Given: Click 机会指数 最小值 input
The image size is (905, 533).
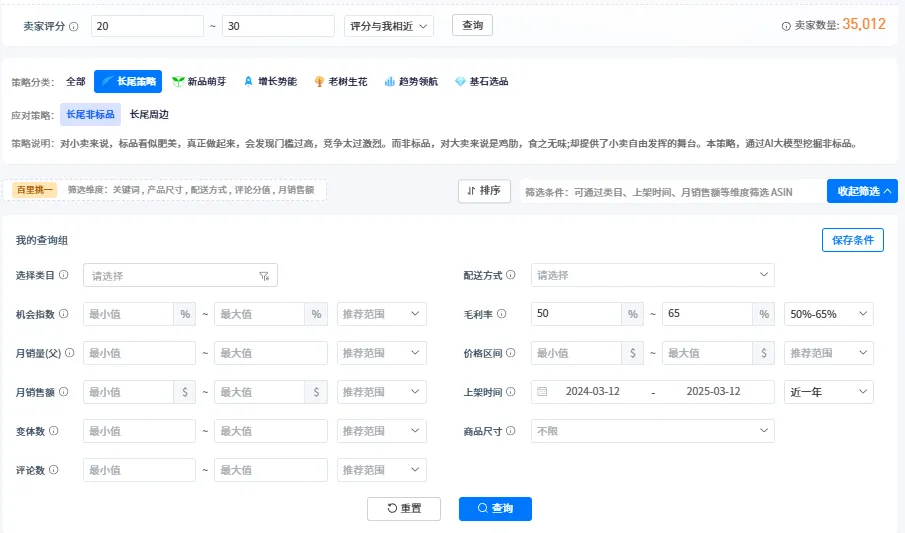Looking at the screenshot, I should (128, 314).
